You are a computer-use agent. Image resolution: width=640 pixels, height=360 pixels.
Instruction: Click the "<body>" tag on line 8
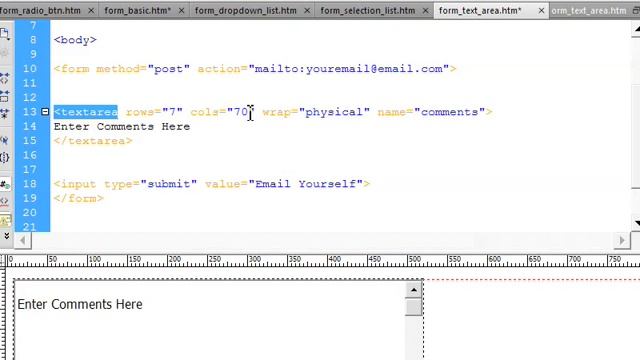[75, 40]
